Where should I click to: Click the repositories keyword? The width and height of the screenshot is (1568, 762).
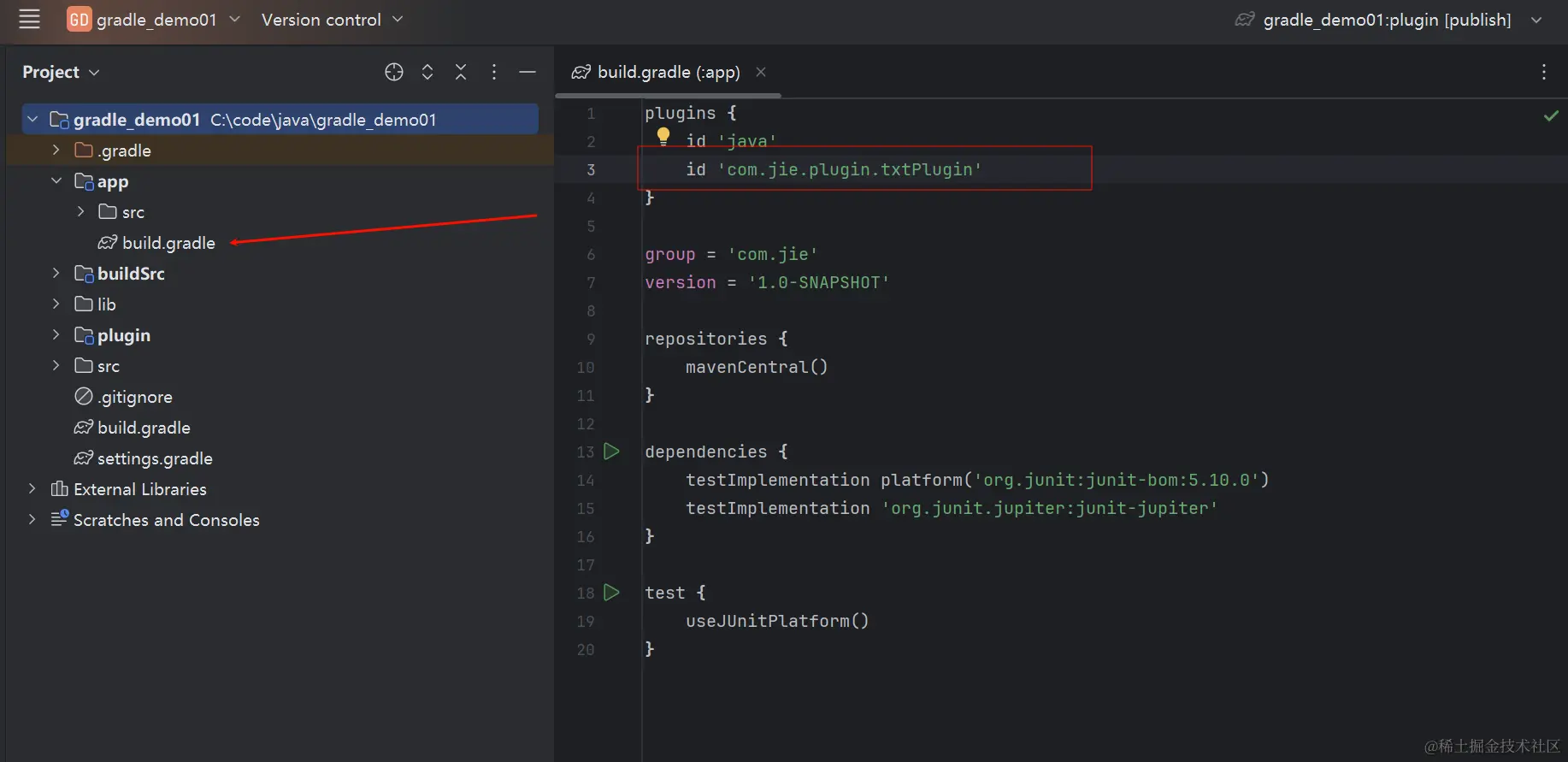pyautogui.click(x=706, y=339)
